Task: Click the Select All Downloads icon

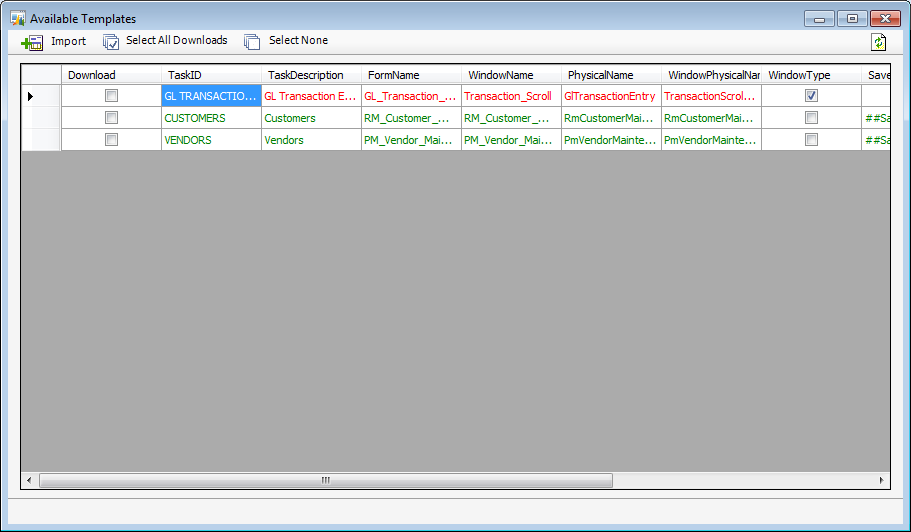Action: coord(110,42)
